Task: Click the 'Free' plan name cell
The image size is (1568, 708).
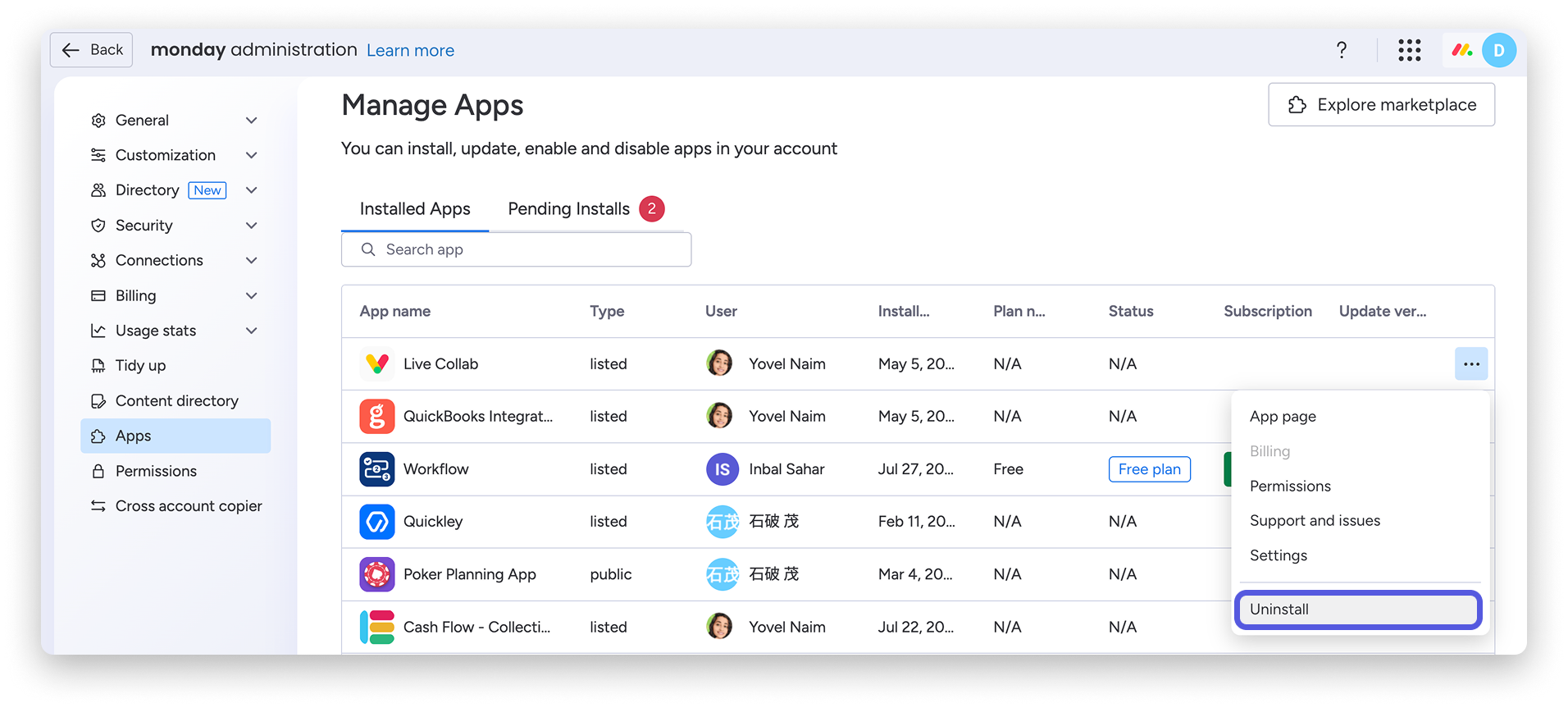Action: 1008,469
